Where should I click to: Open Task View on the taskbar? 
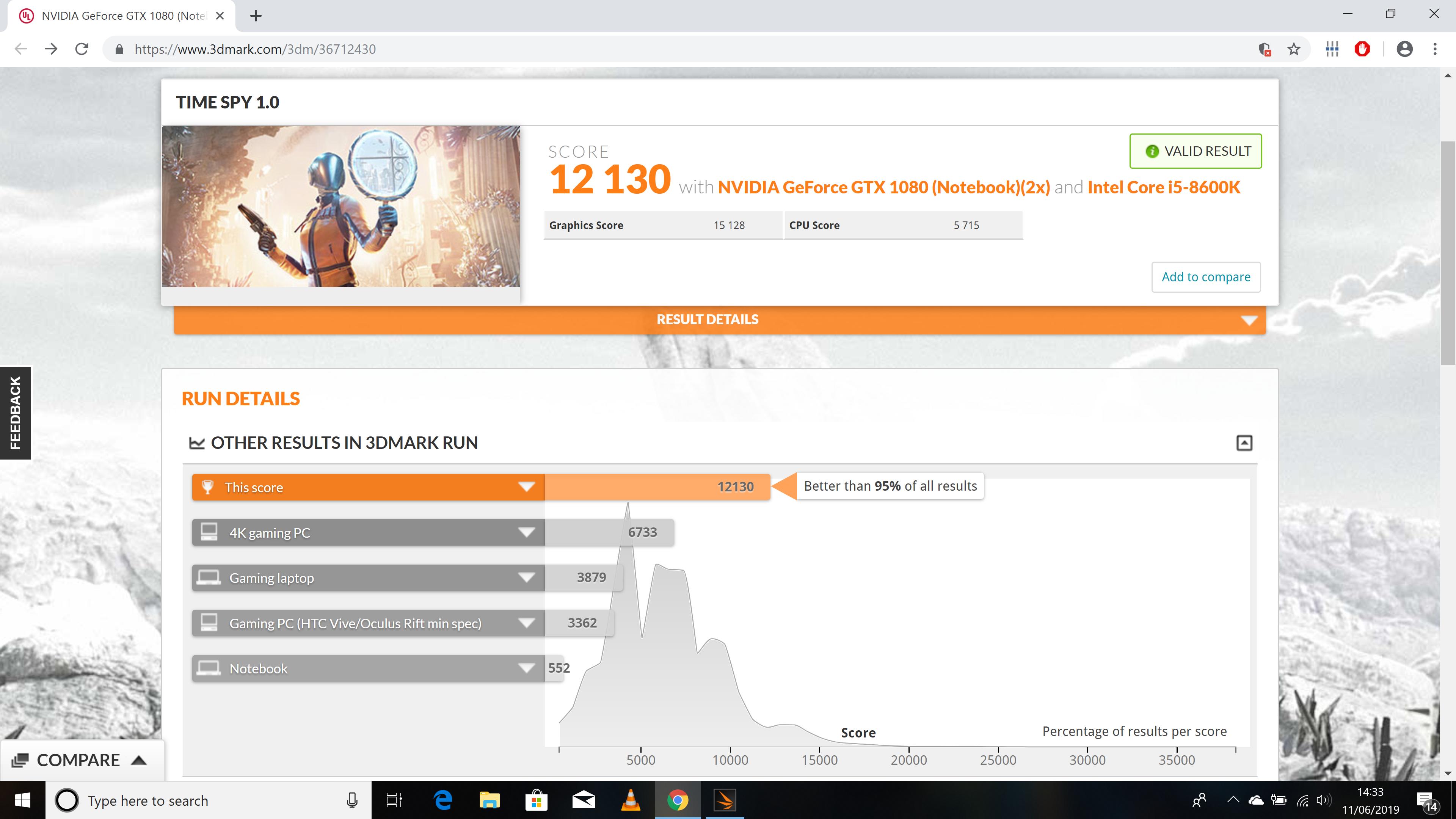coord(394,800)
